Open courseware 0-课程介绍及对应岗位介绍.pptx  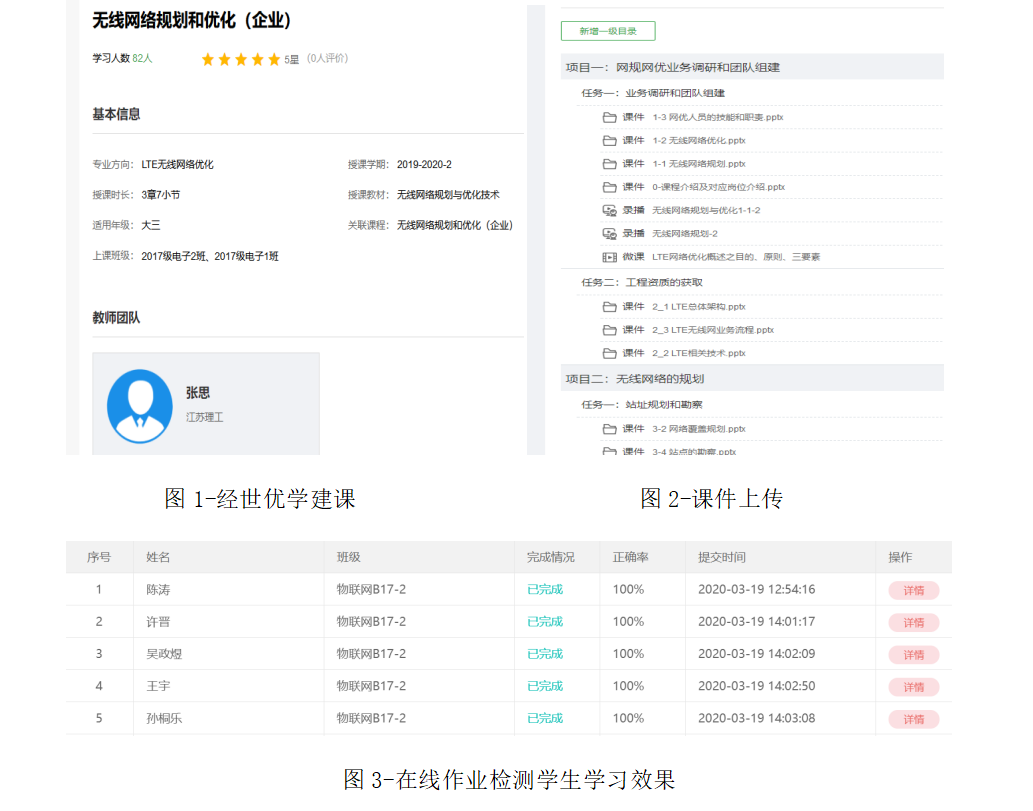pyautogui.click(x=718, y=187)
